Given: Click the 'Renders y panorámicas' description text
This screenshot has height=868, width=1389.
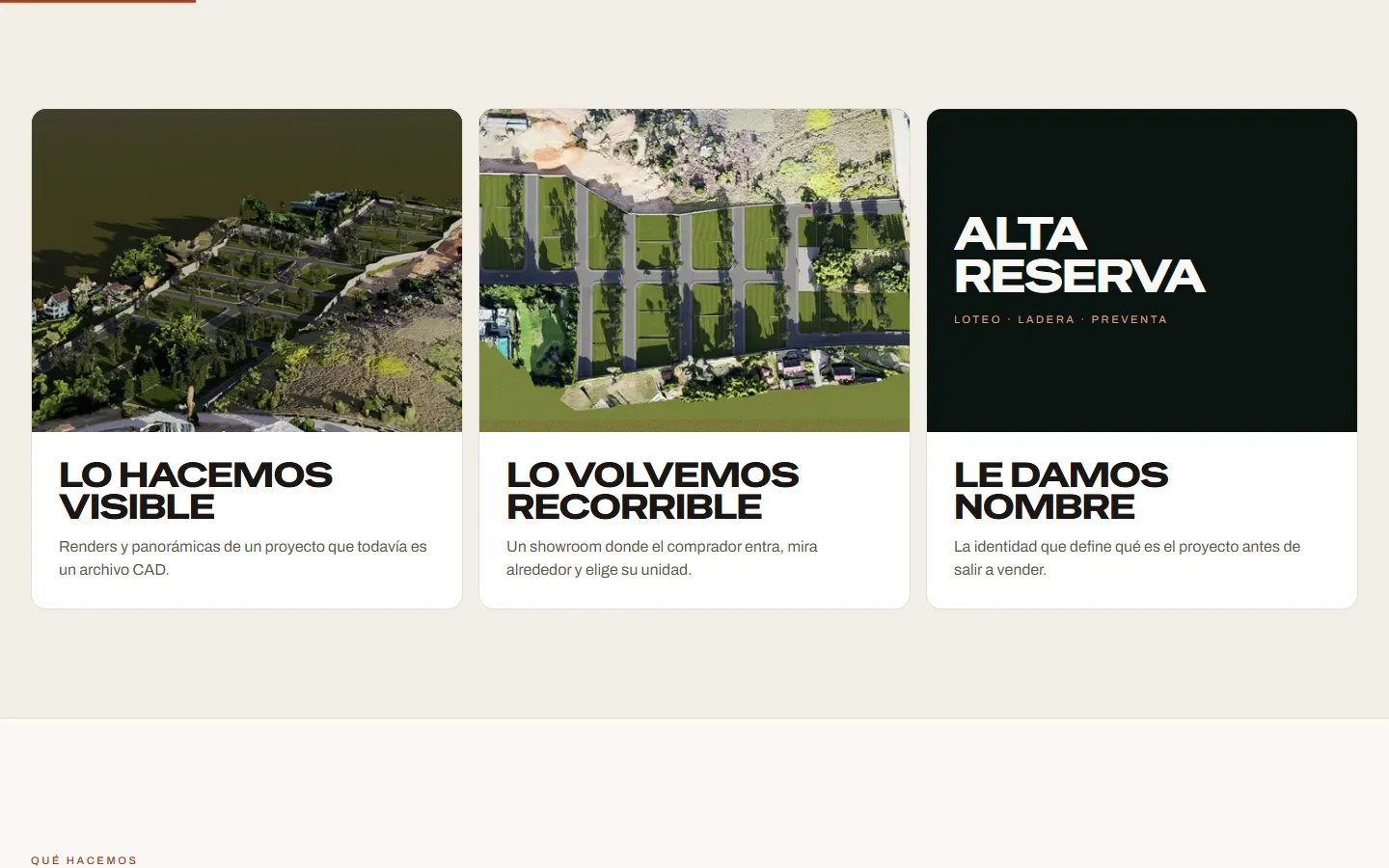Looking at the screenshot, I should (x=243, y=557).
